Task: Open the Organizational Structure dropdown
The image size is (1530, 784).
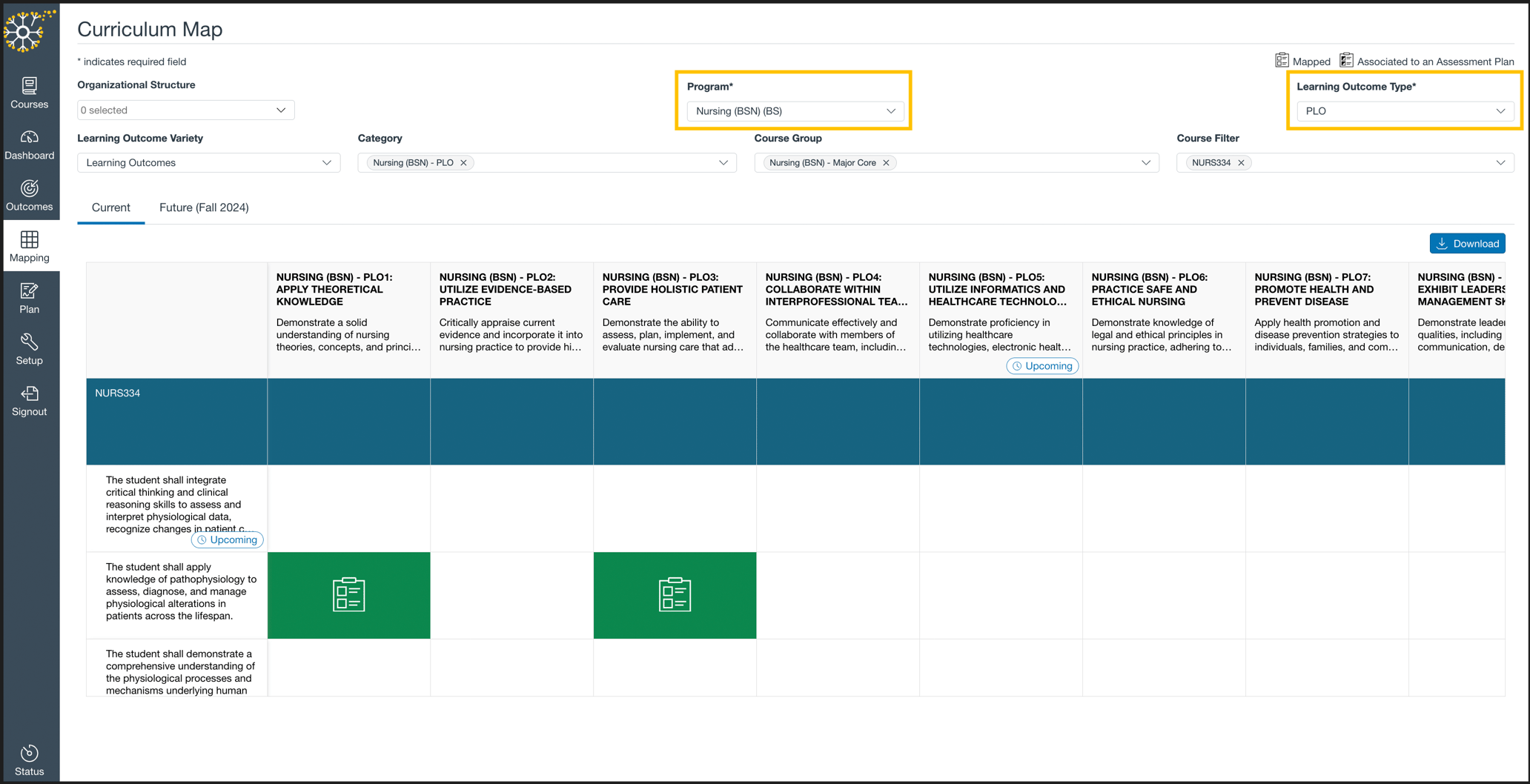Action: 185,110
